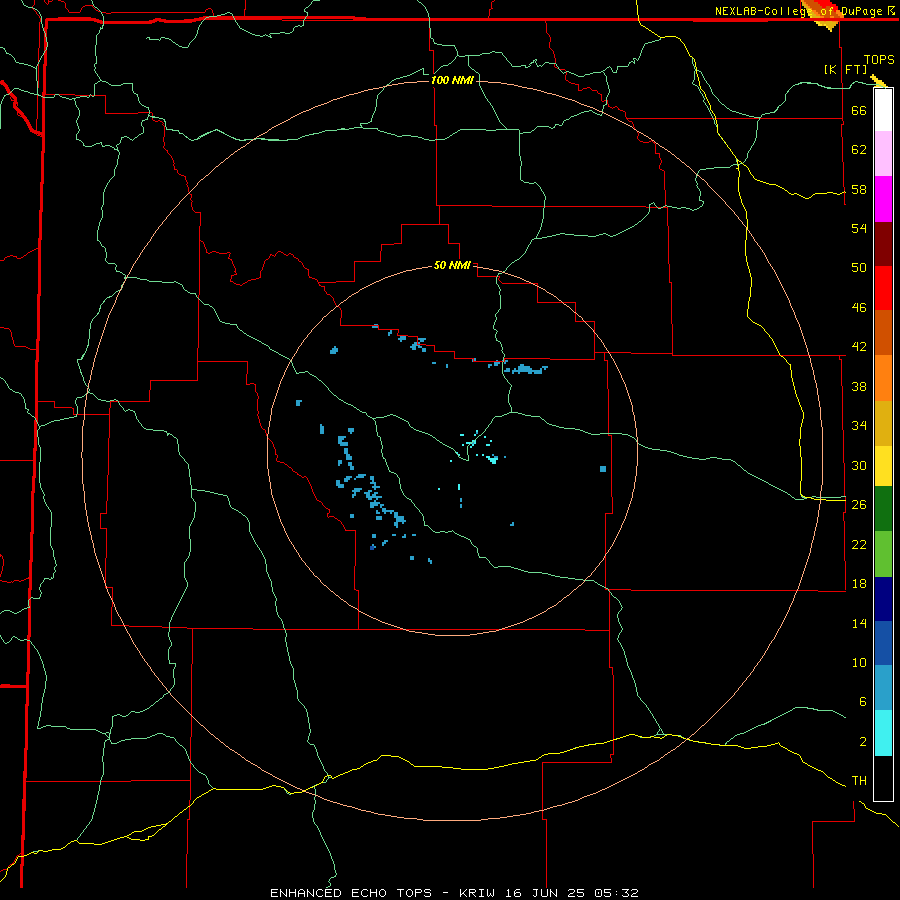Click the light blue 14 kft legend swatch
The height and width of the screenshot is (900, 900).
click(x=883, y=688)
